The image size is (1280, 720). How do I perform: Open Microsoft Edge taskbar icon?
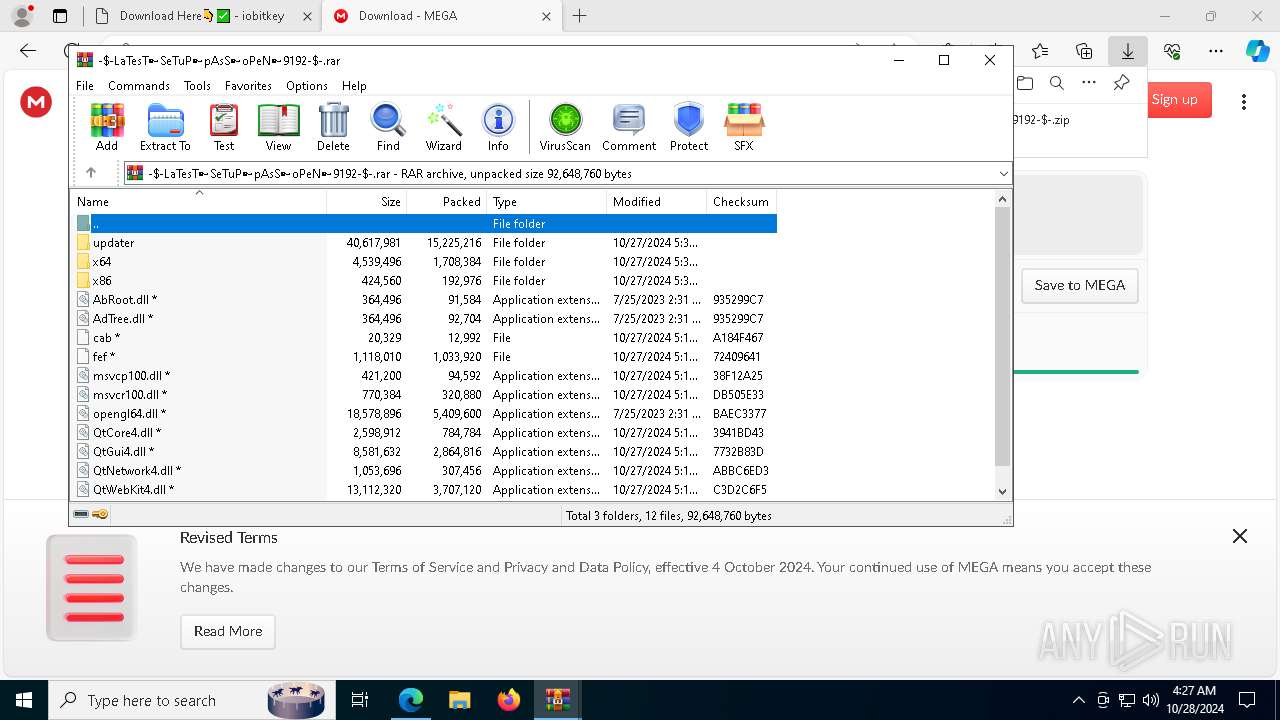tap(411, 700)
